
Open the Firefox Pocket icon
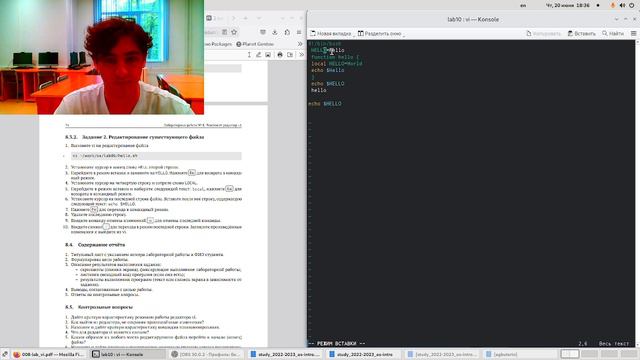click(263, 32)
